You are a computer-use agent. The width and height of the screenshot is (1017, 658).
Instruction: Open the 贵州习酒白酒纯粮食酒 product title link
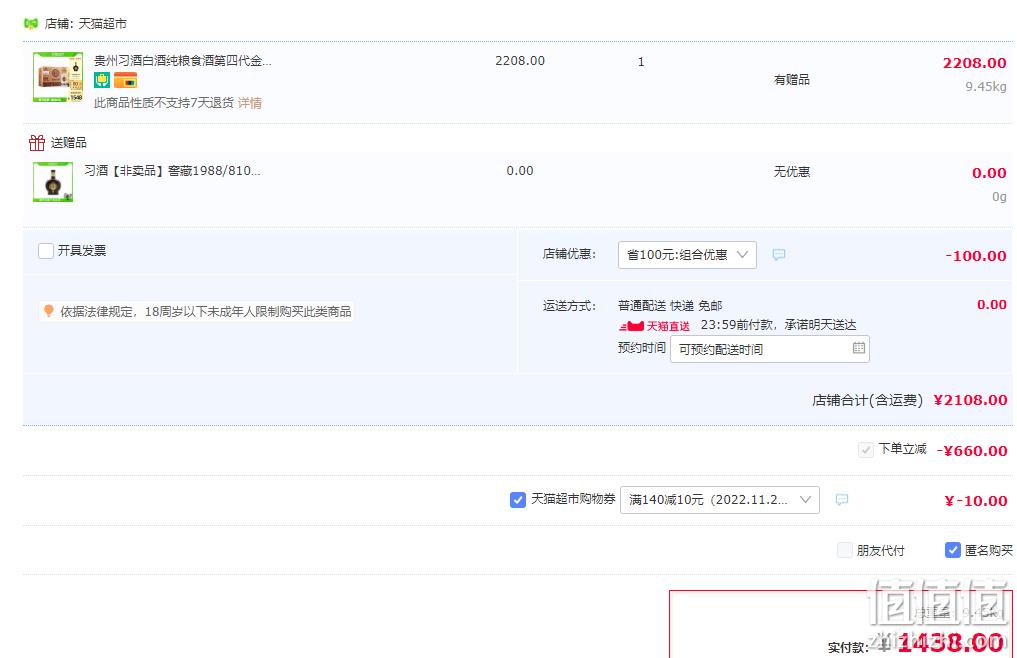(183, 61)
